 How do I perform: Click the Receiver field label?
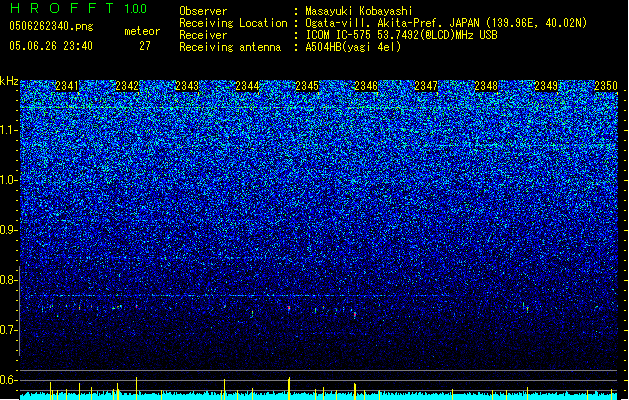coord(203,35)
